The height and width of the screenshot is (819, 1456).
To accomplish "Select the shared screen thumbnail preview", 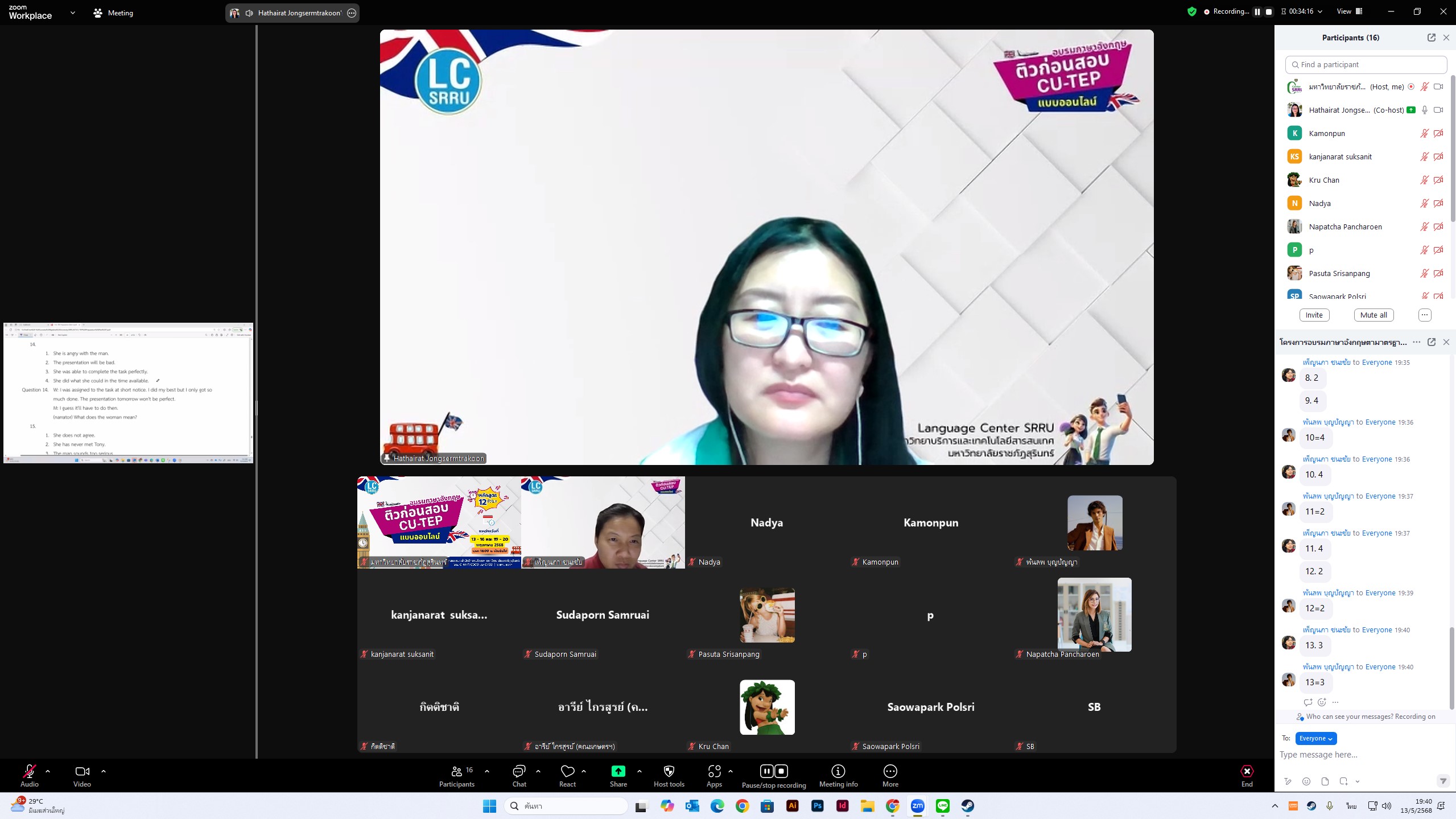I will (128, 393).
